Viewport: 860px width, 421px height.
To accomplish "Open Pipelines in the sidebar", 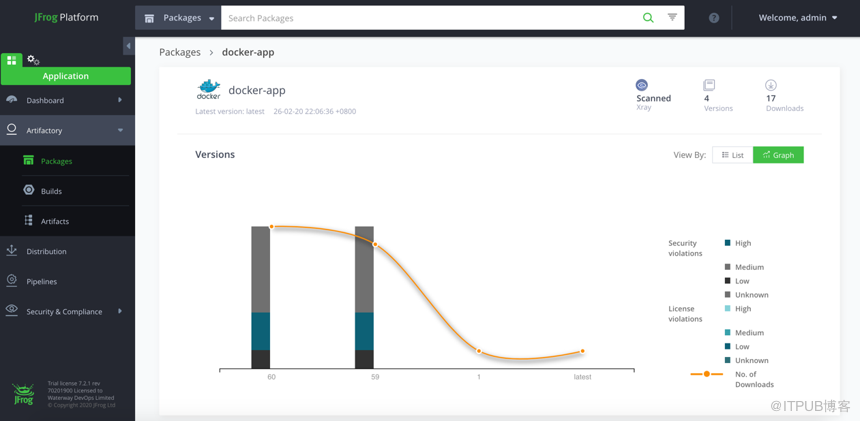I will pyautogui.click(x=41, y=281).
